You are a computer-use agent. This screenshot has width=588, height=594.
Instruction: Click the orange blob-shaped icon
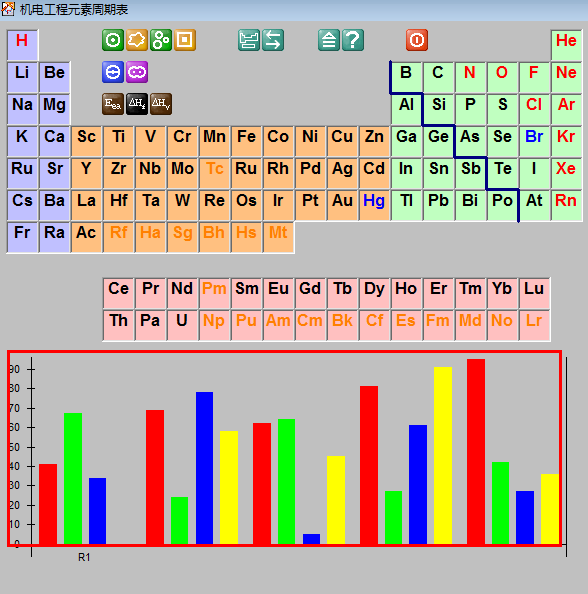[136, 40]
